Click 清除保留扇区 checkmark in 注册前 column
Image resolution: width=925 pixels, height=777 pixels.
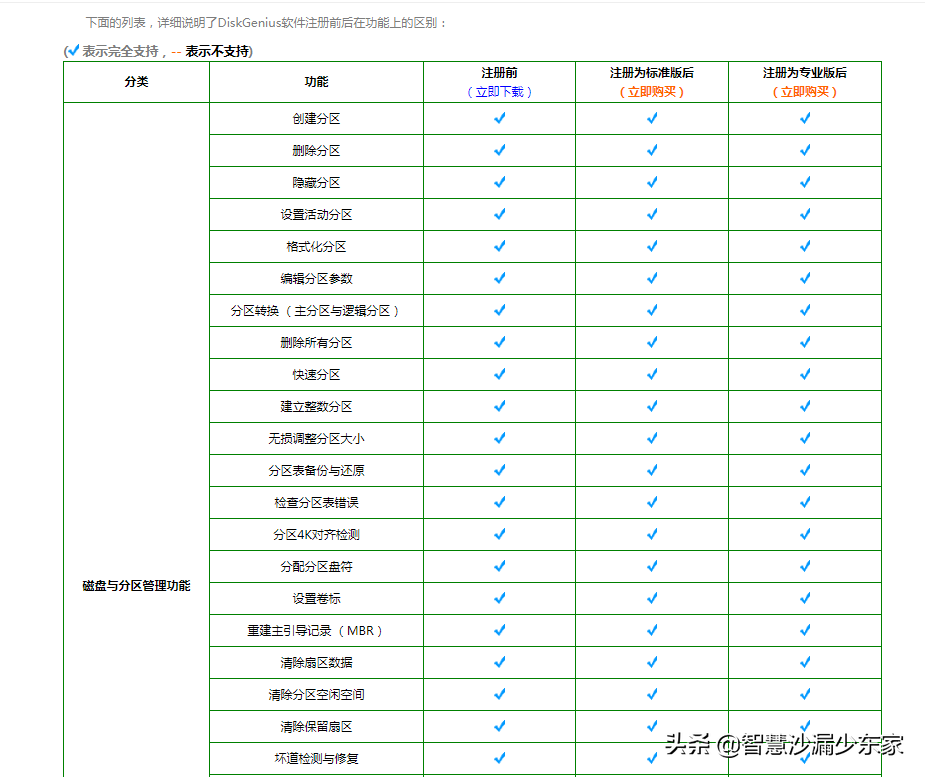tap(499, 726)
